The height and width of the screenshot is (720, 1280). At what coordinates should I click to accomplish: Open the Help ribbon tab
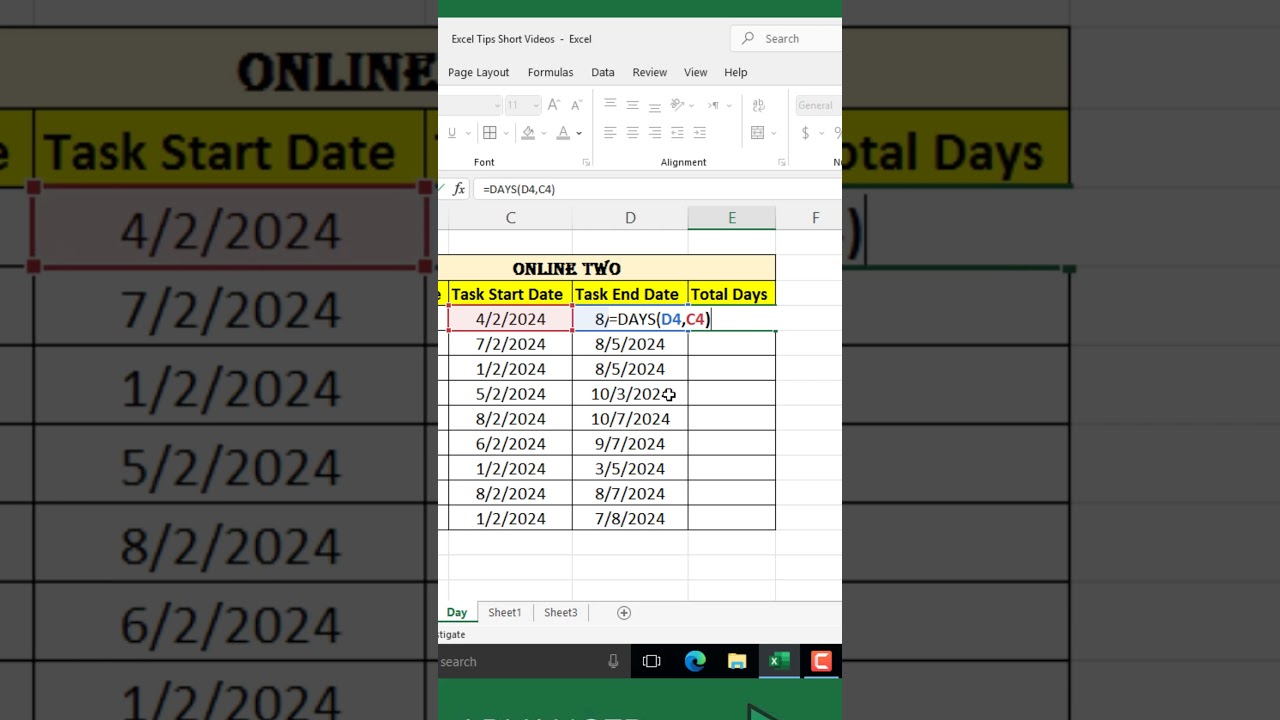[x=735, y=72]
